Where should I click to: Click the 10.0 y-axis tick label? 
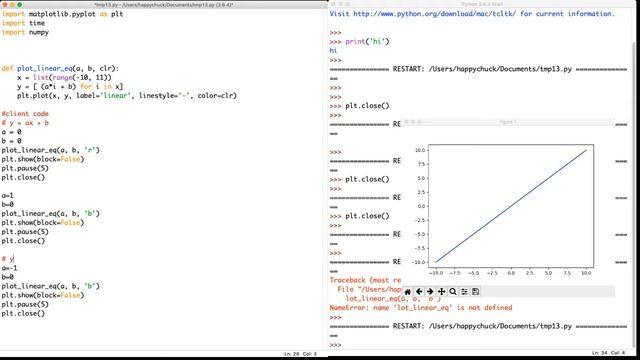420,150
